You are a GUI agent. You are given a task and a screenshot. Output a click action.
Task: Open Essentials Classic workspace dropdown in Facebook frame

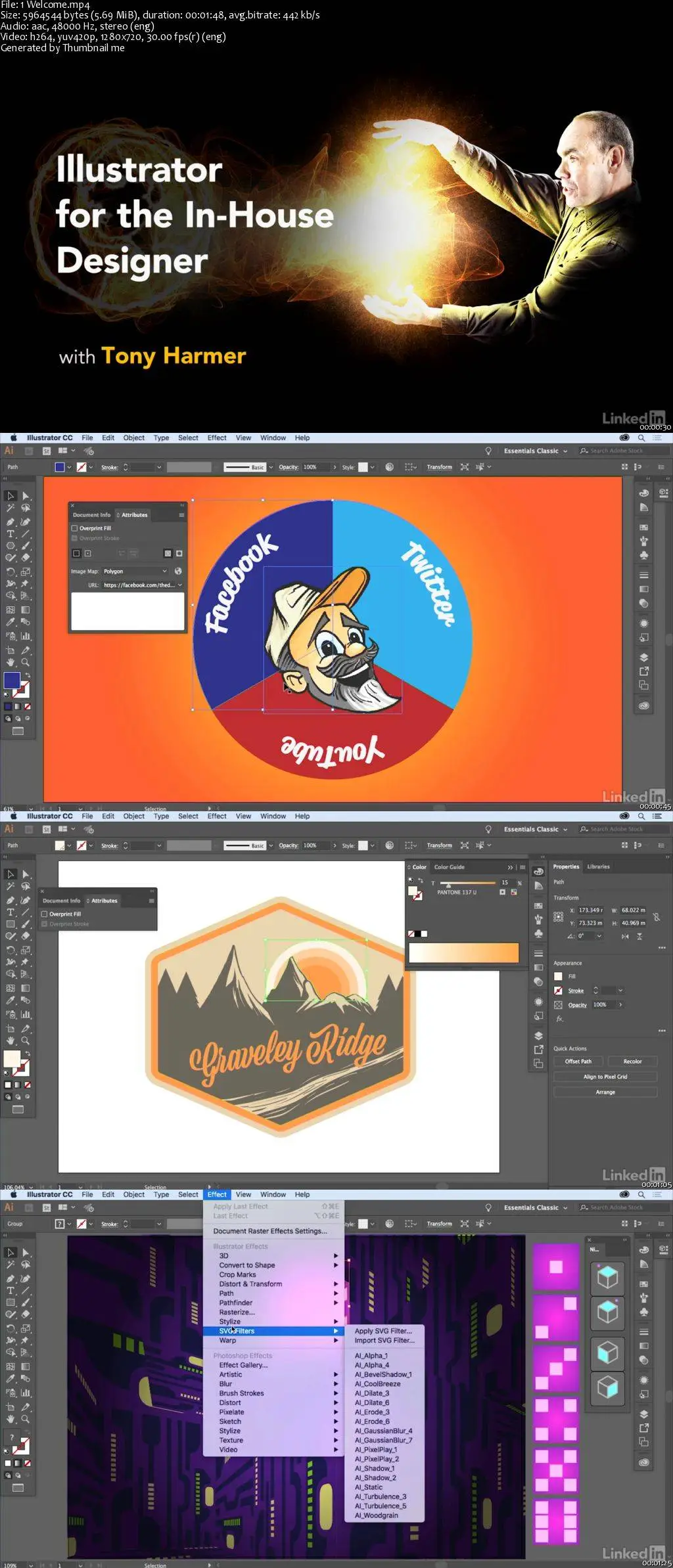pyautogui.click(x=535, y=451)
